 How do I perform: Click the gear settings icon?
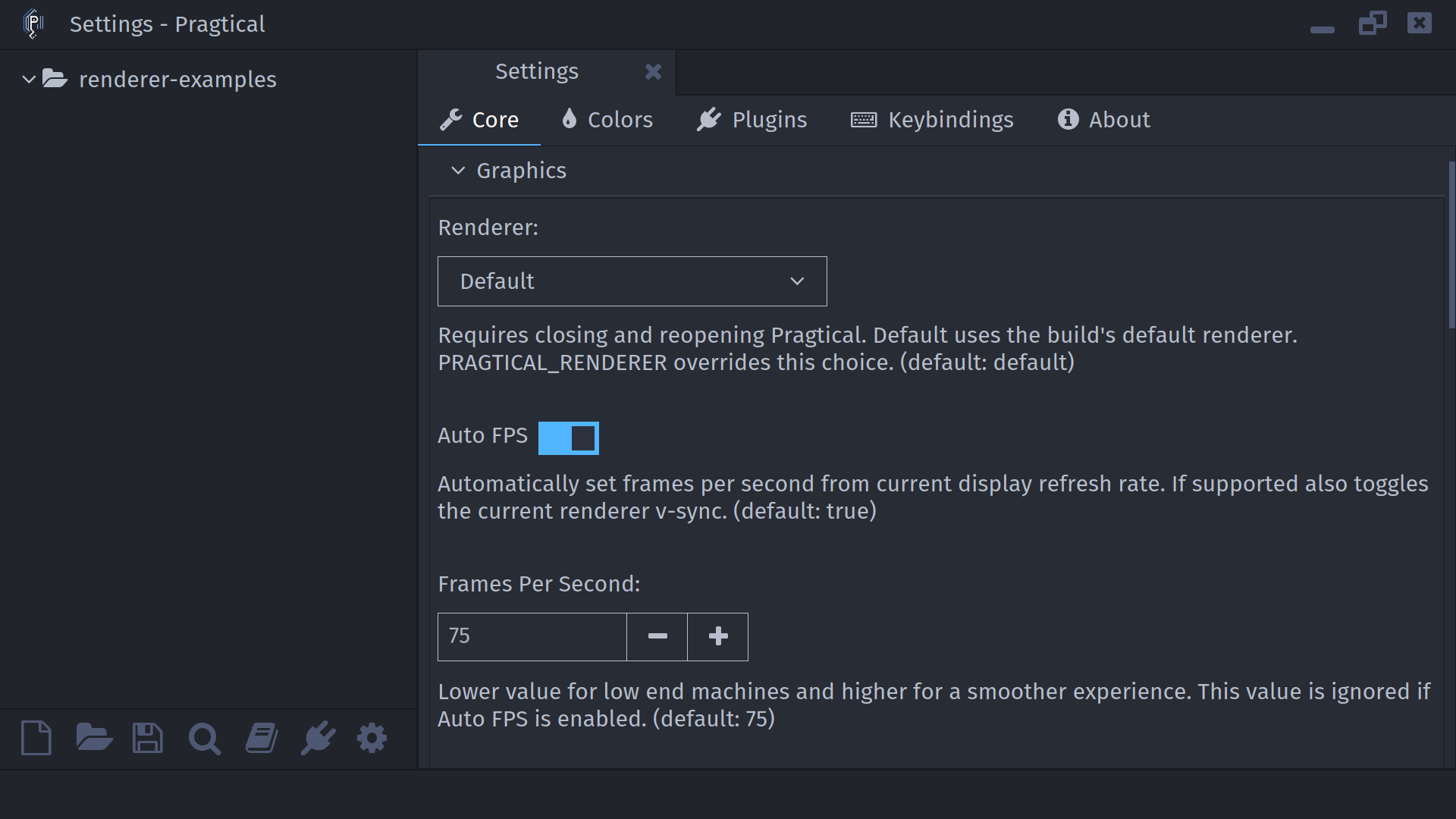coord(372,738)
